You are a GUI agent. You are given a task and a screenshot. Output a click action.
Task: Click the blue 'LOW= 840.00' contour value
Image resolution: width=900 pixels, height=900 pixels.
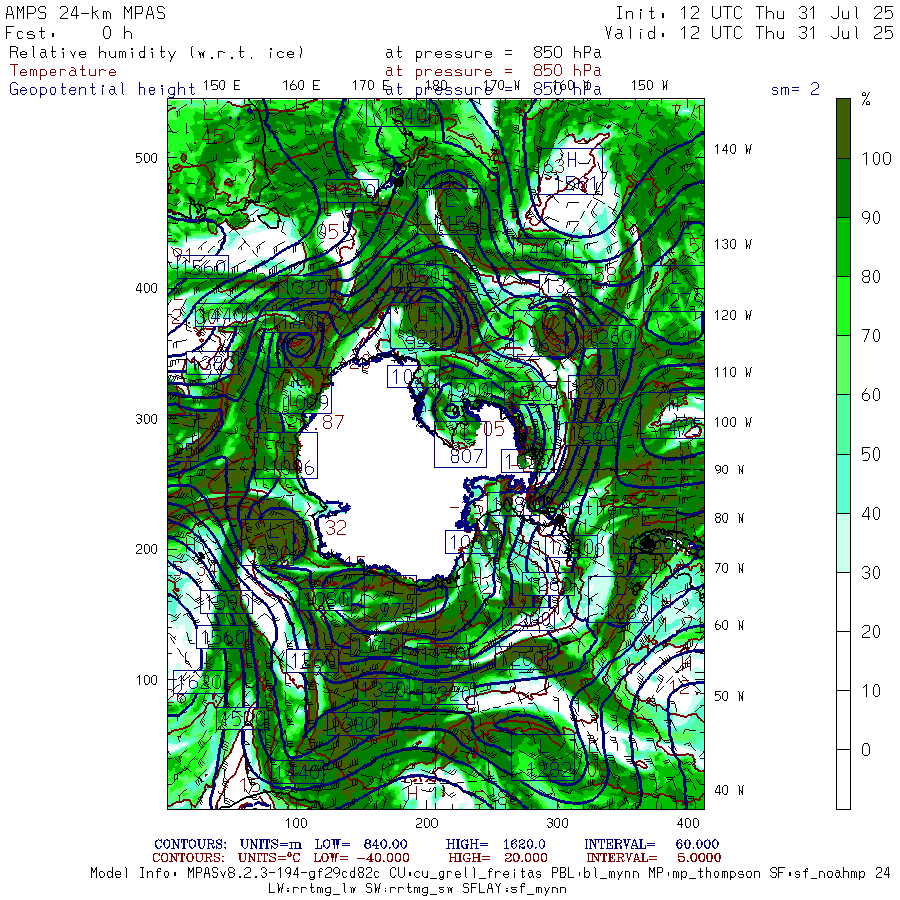tap(360, 844)
